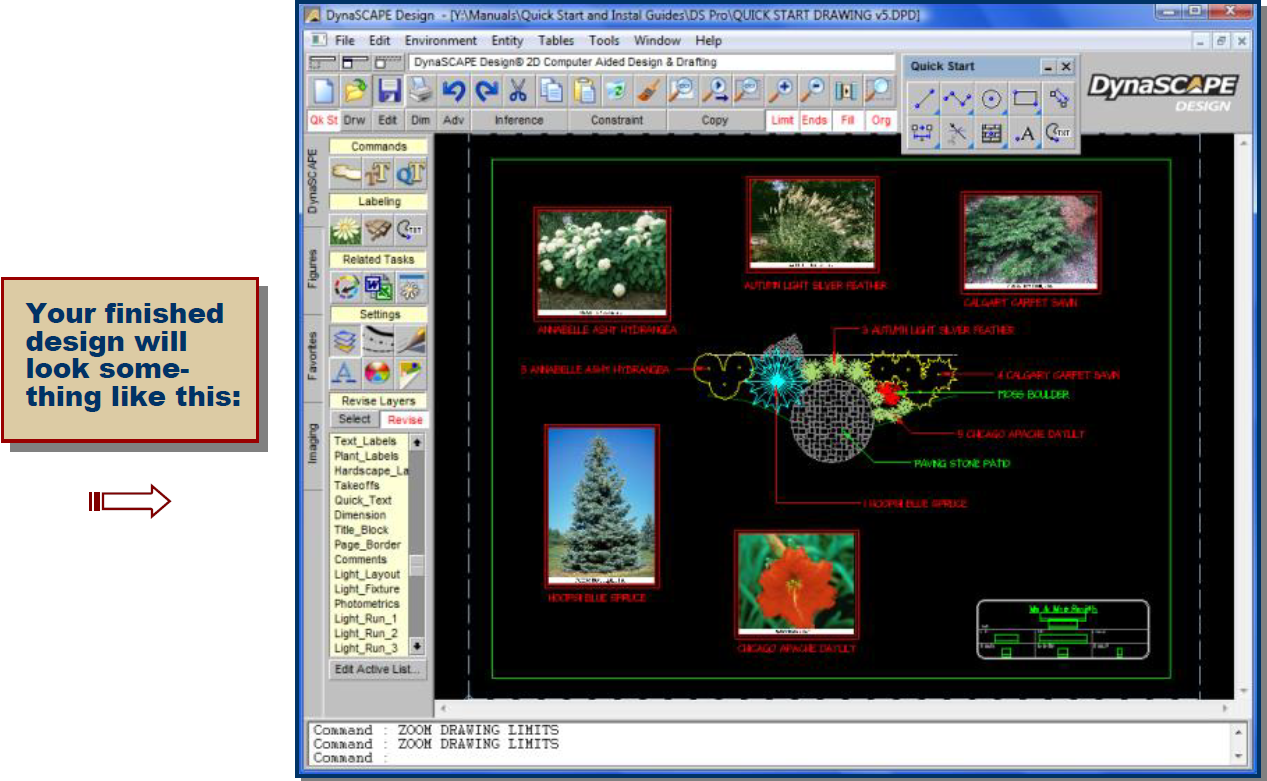Open the color wheel settings icon

[378, 374]
